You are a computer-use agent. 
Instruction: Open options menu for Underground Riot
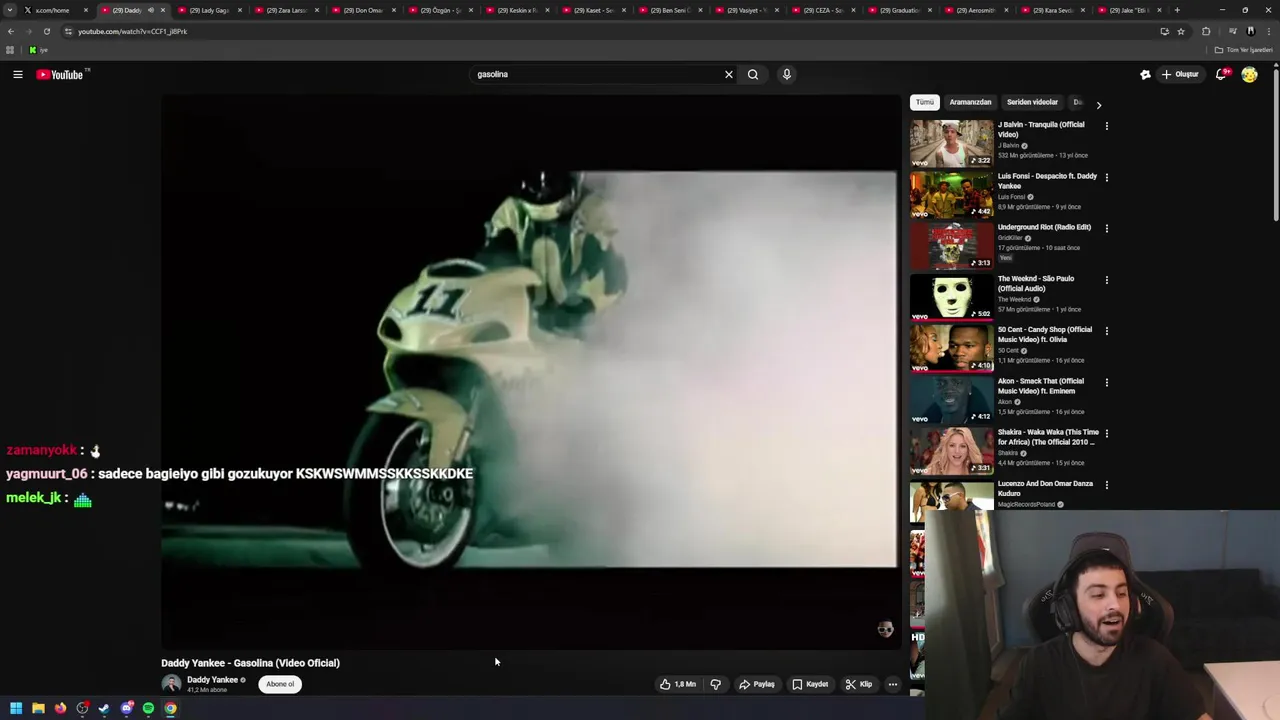pyautogui.click(x=1106, y=228)
